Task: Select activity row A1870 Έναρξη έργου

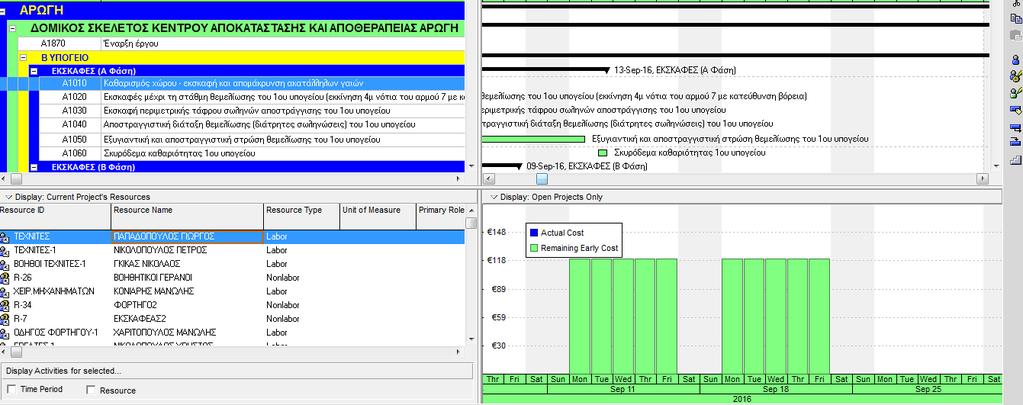Action: [x=241, y=44]
